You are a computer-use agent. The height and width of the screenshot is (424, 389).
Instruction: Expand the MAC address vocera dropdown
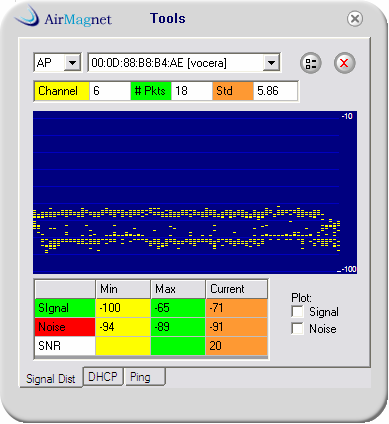point(271,63)
